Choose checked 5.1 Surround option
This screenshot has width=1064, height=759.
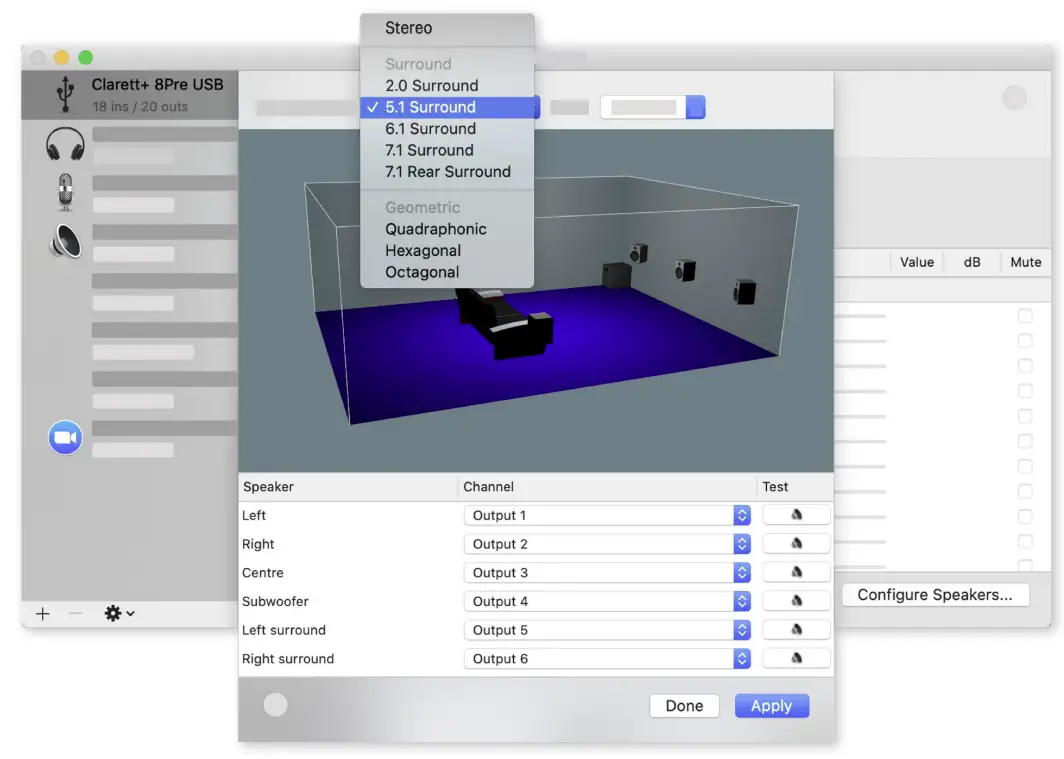coord(447,107)
